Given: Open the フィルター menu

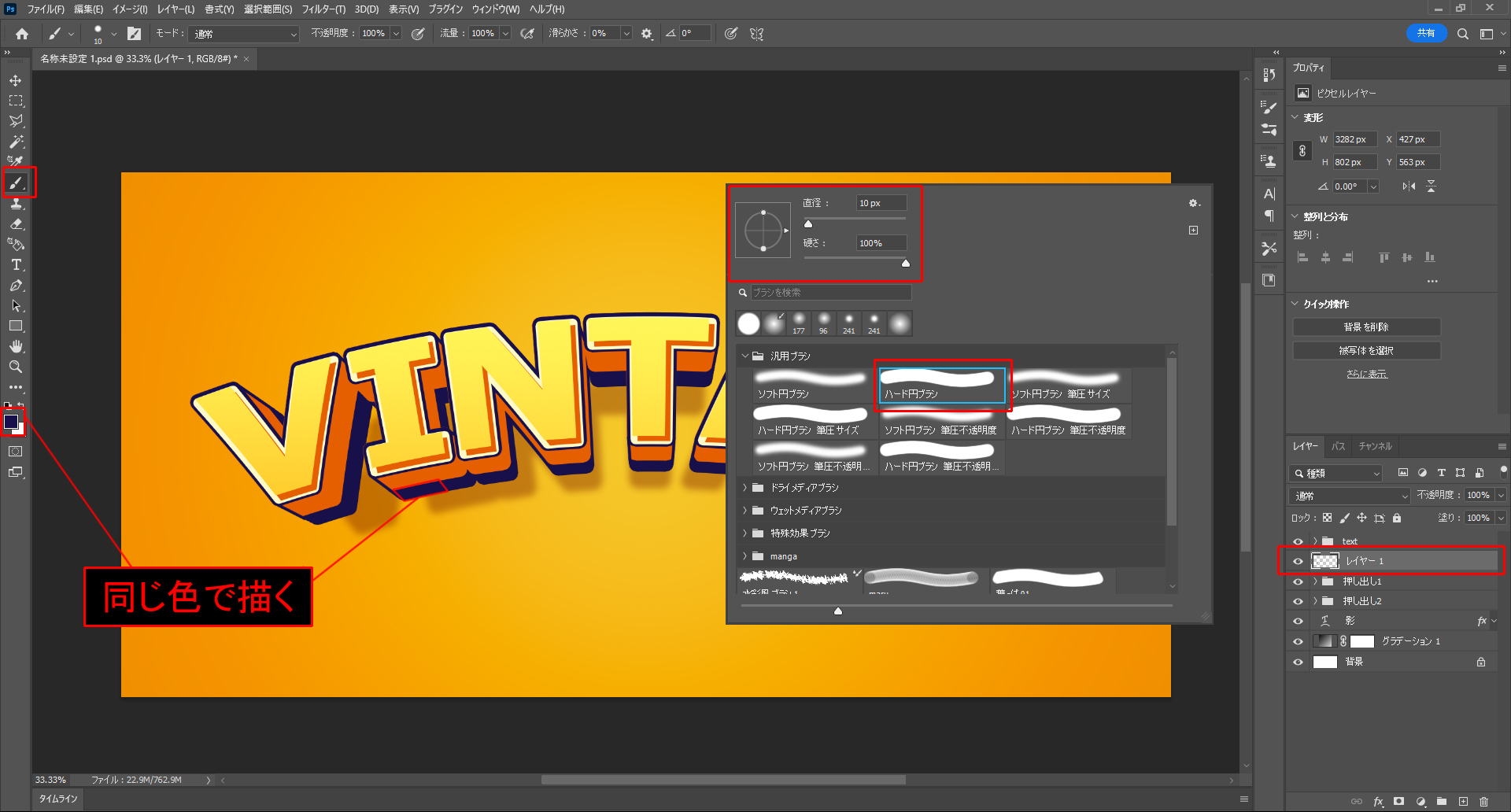Looking at the screenshot, I should (323, 9).
